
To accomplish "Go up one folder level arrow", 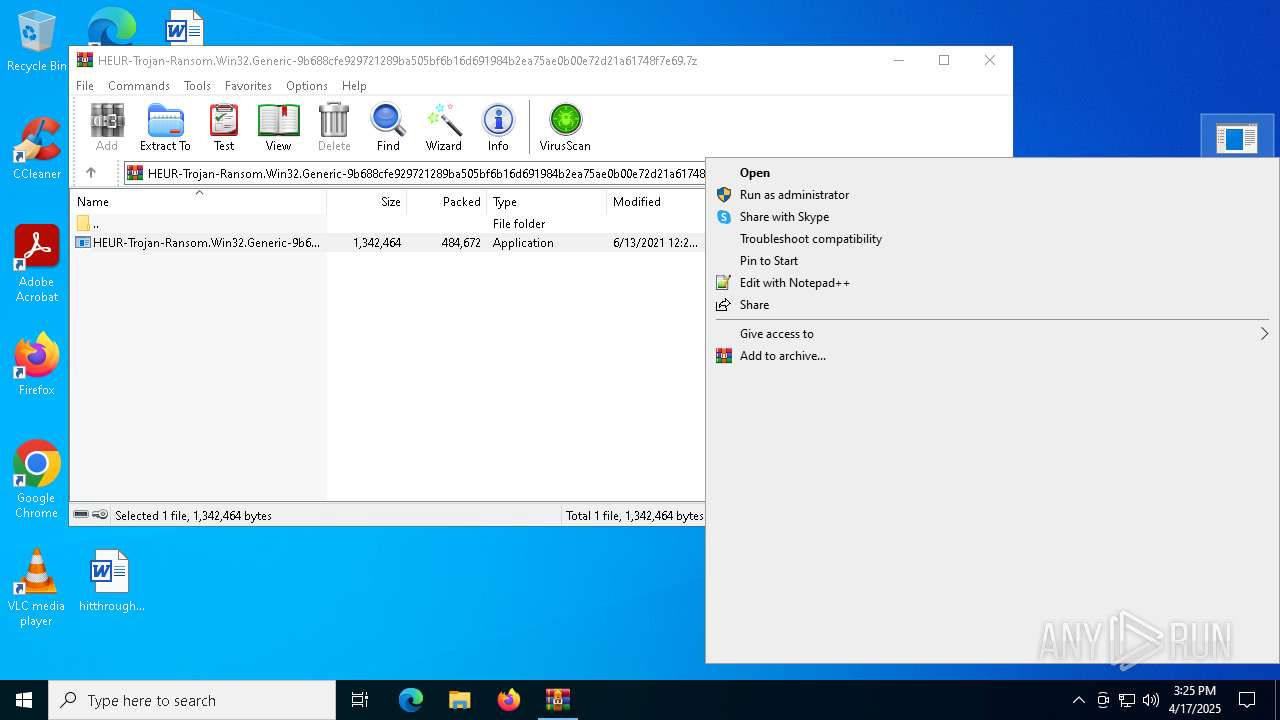I will coord(91,173).
